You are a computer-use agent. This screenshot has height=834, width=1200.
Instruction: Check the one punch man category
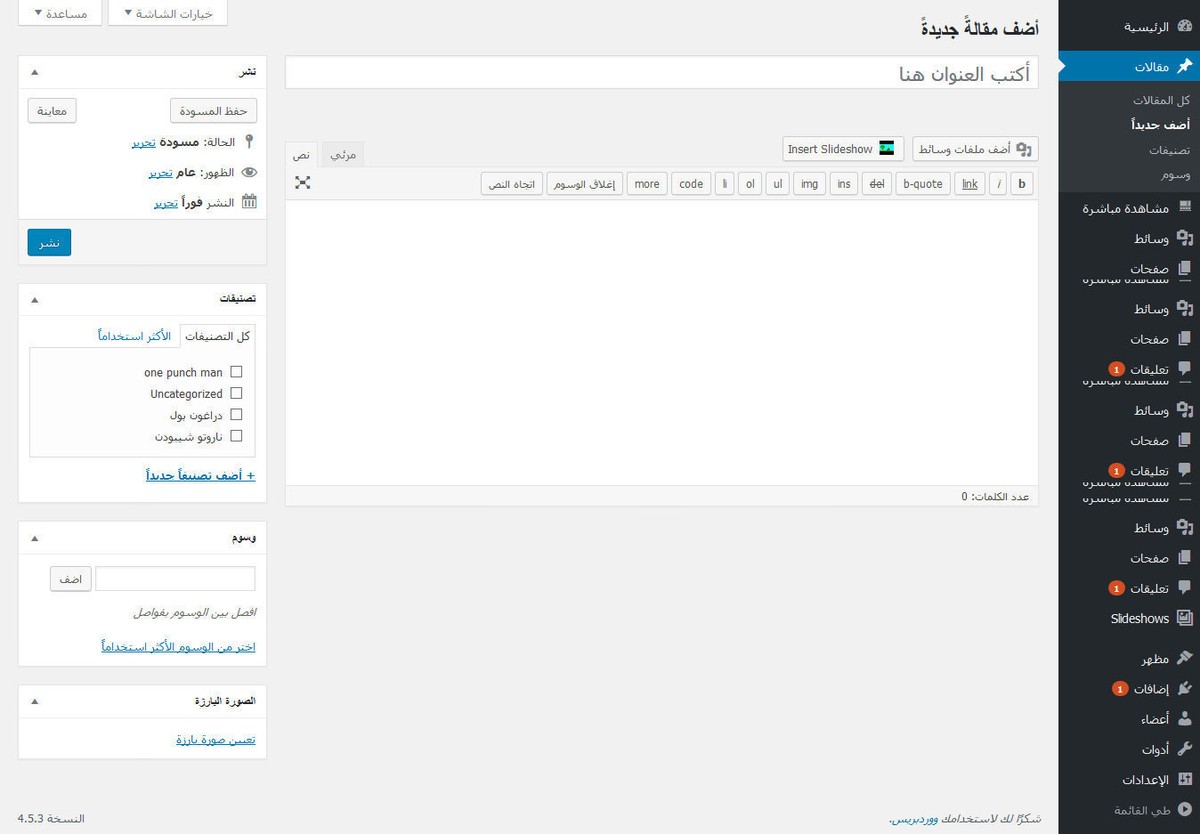click(x=236, y=372)
